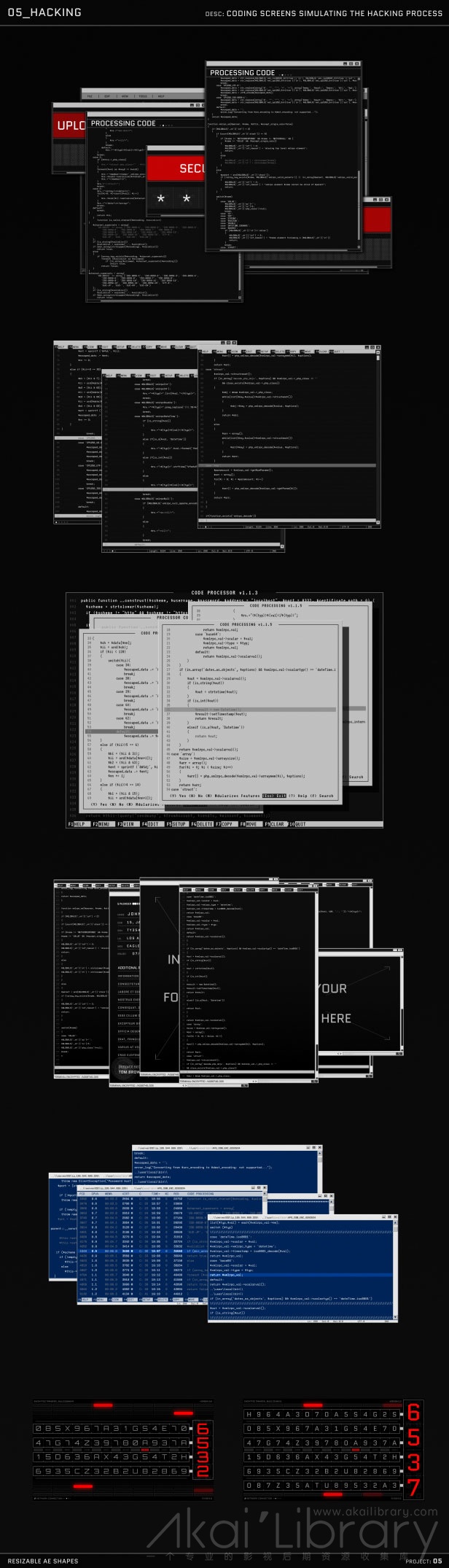Choose (?) Help in front Code Processing dialog
This screenshot has width=449, height=1568.
coord(297,796)
